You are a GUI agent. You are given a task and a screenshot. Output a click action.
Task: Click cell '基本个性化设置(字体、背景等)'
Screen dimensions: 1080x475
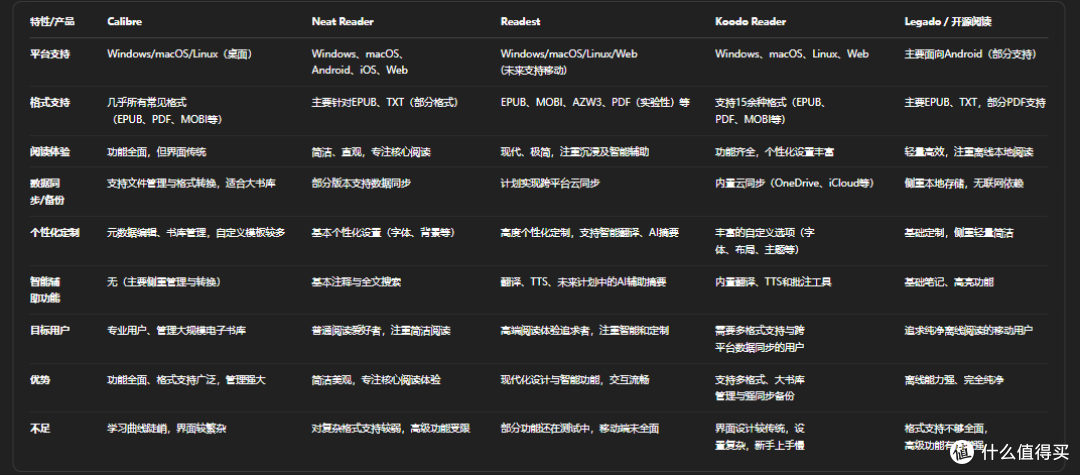(x=383, y=233)
